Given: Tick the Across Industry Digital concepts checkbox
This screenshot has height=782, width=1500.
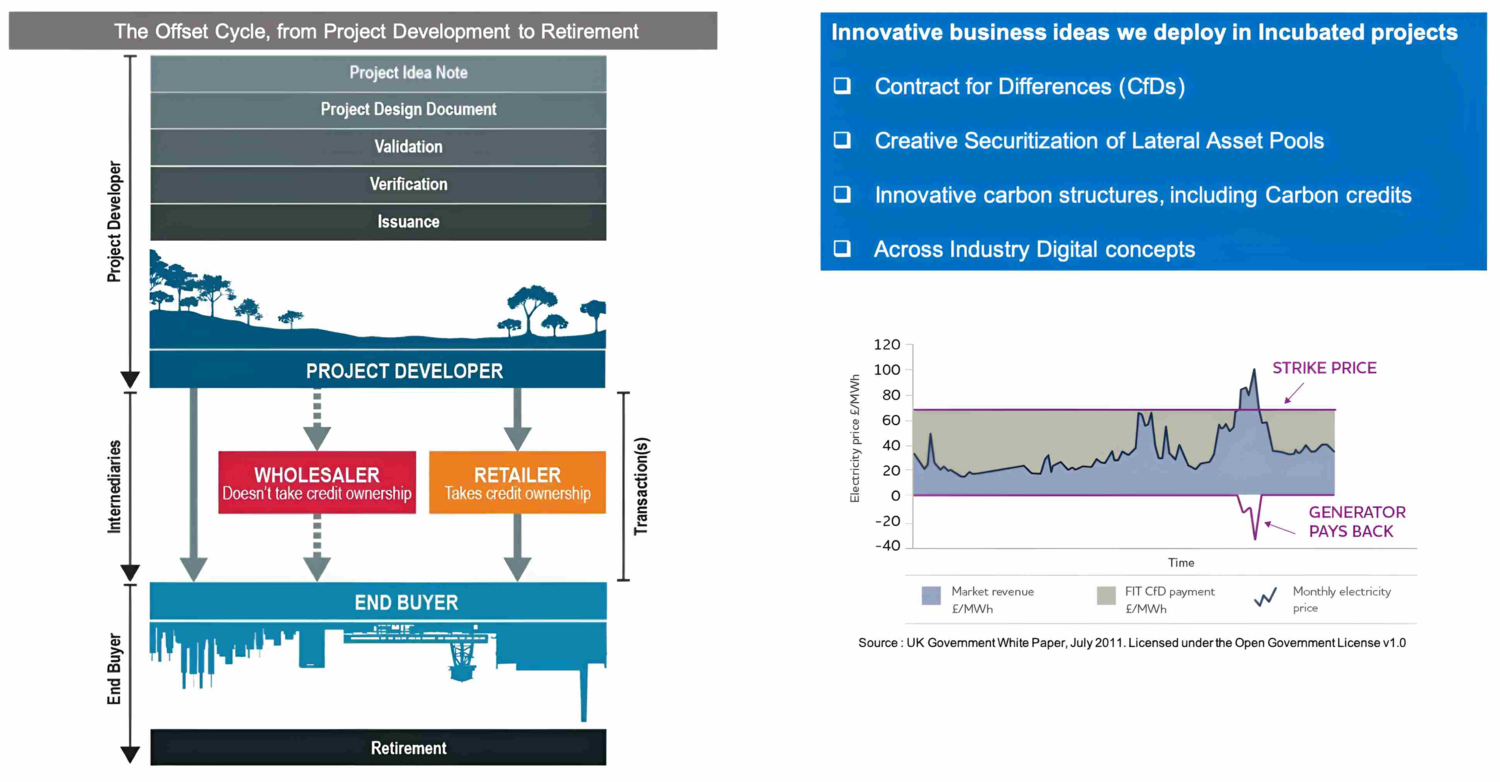Looking at the screenshot, I should [x=842, y=249].
